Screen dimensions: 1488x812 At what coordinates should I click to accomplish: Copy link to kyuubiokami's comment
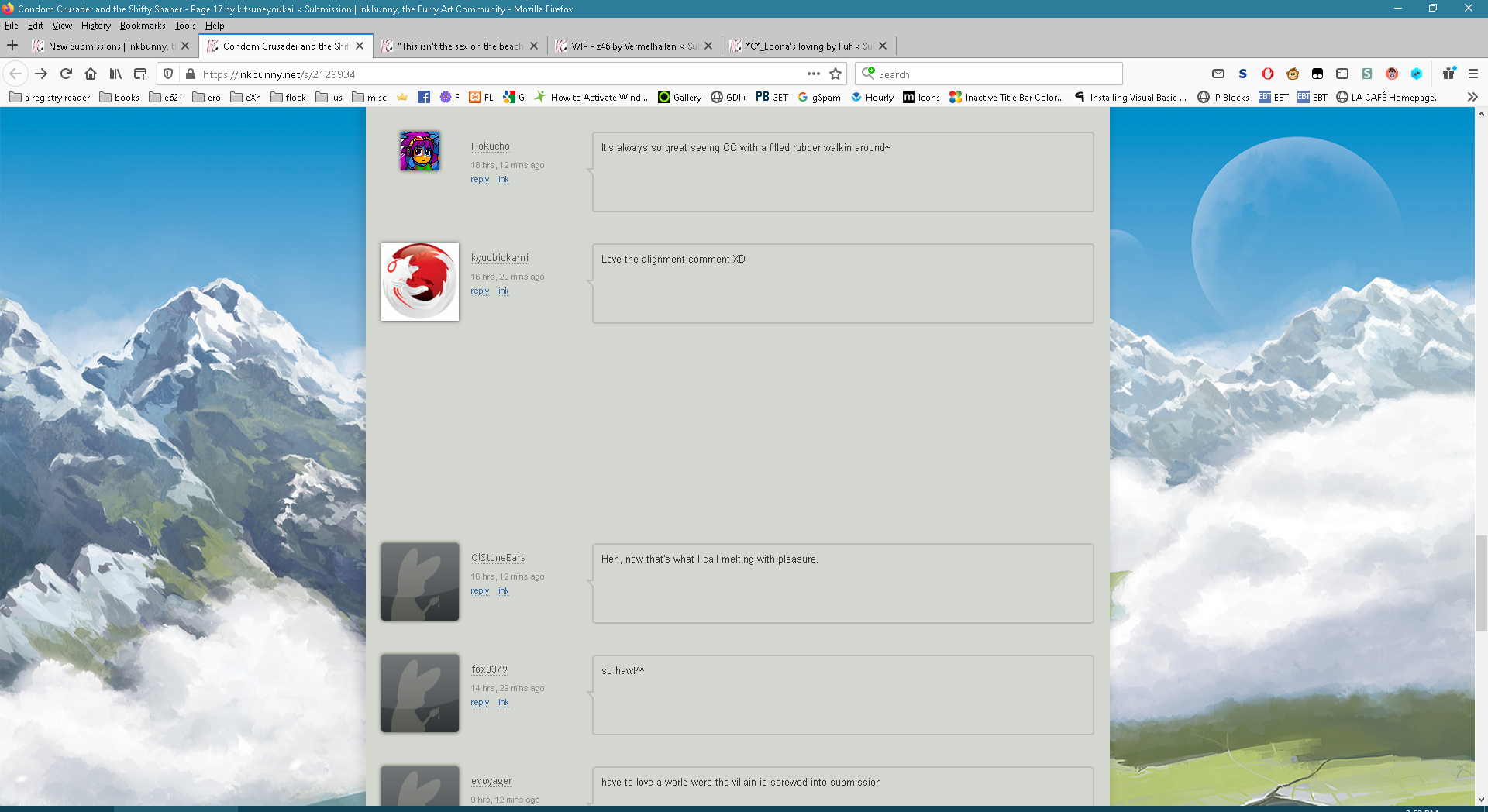pyautogui.click(x=503, y=291)
